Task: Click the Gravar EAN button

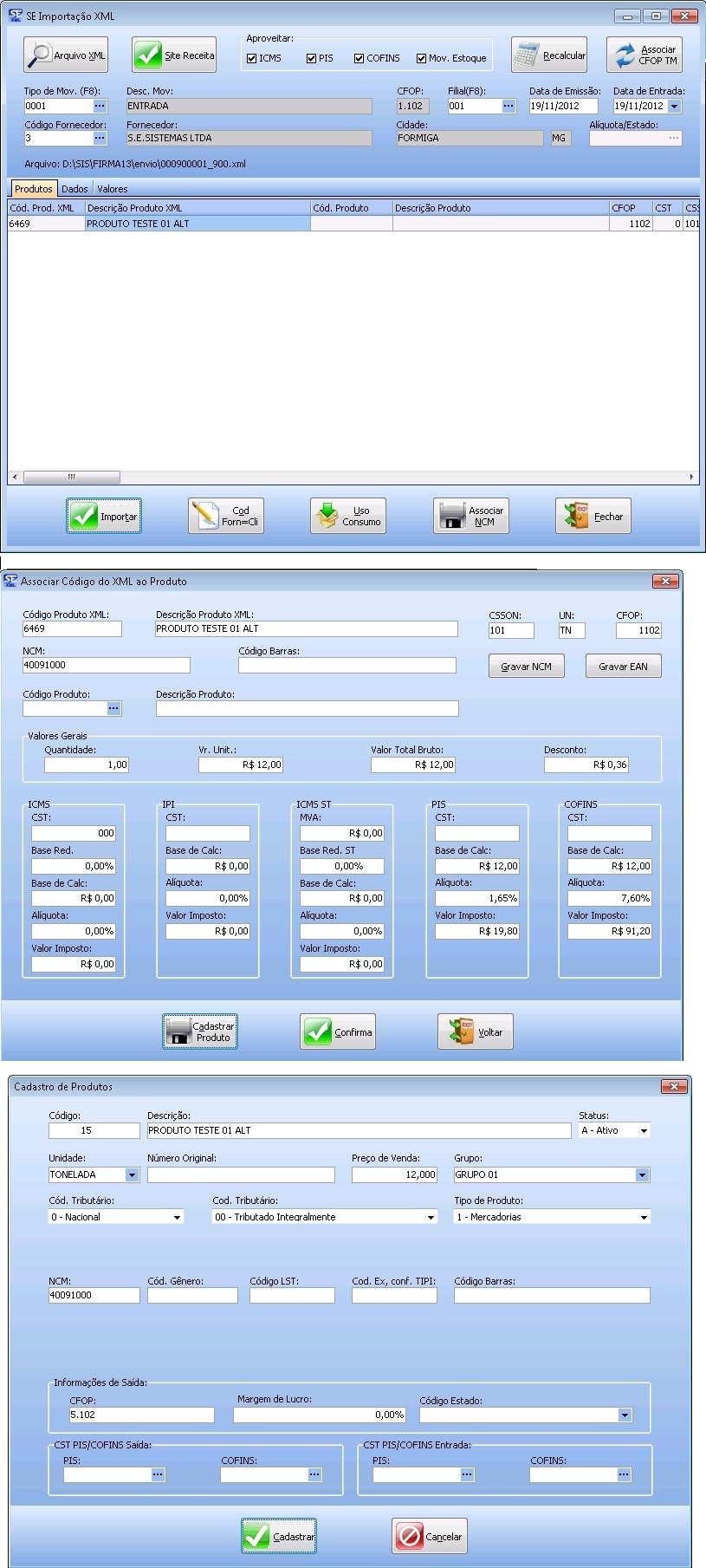Action: (623, 667)
